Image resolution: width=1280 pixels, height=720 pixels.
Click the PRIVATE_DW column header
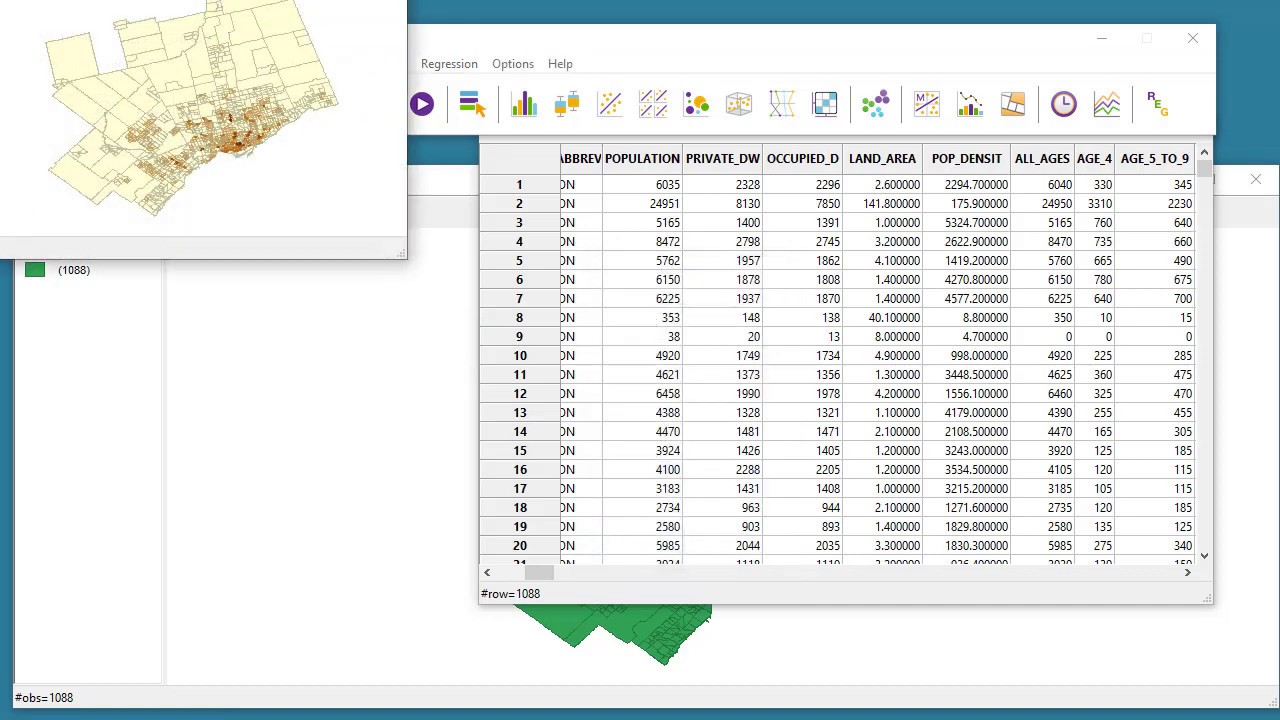[x=723, y=159]
